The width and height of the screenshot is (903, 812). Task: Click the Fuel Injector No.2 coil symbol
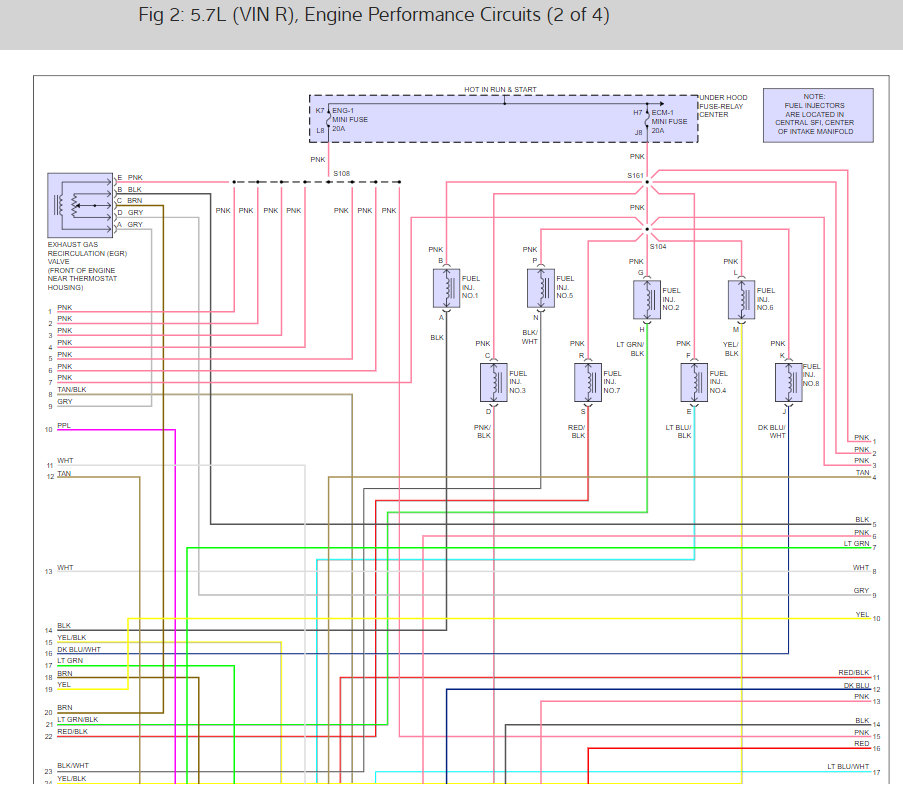pyautogui.click(x=647, y=299)
